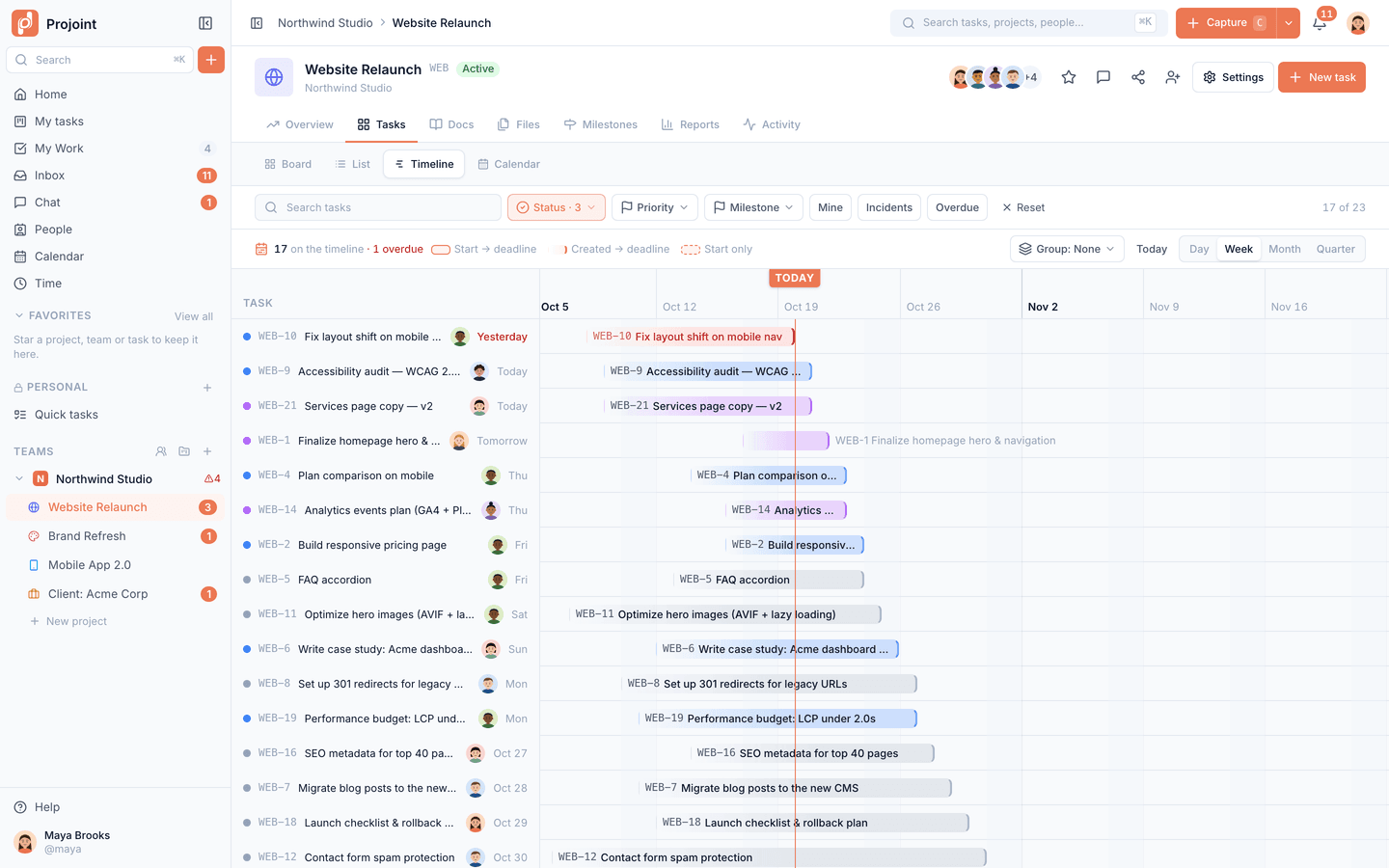This screenshot has height=868, width=1389.
Task: Switch to the Overview tab
Action: (x=300, y=124)
